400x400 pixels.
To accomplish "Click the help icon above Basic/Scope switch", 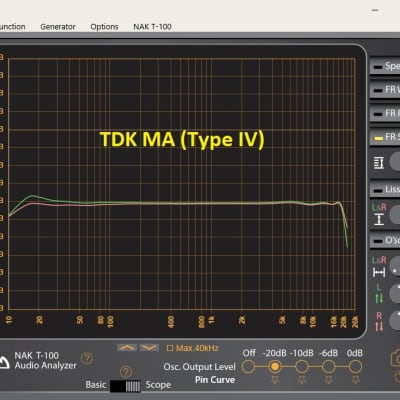I will pos(126,371).
